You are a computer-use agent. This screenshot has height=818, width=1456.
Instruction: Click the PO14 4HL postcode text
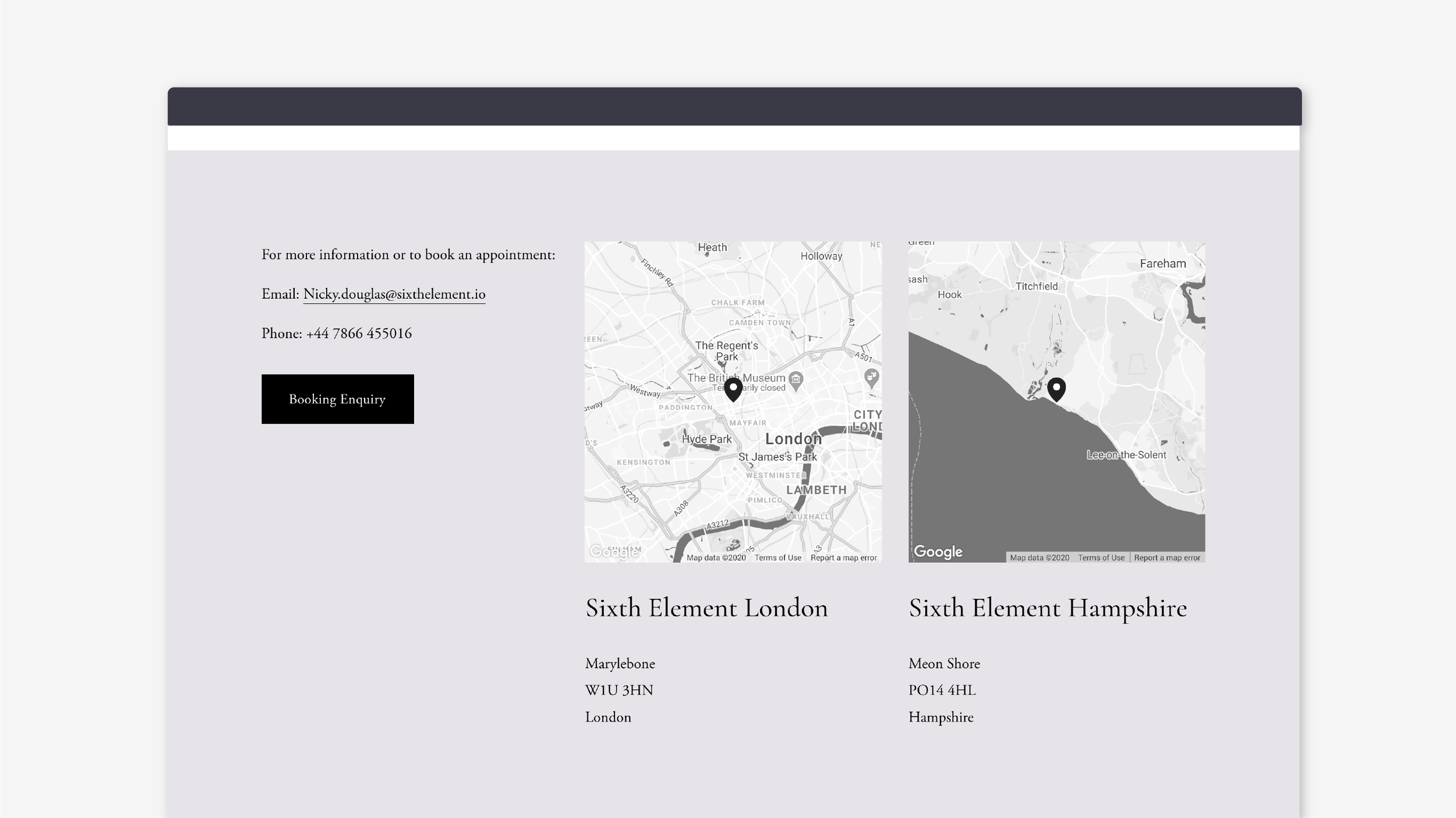[x=942, y=690]
